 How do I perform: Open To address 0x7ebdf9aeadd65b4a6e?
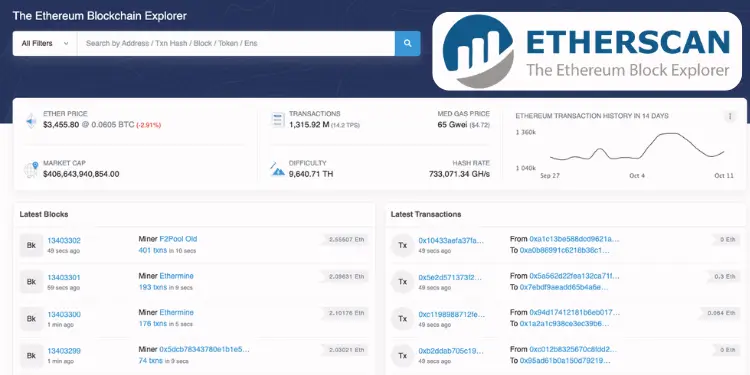[564, 287]
